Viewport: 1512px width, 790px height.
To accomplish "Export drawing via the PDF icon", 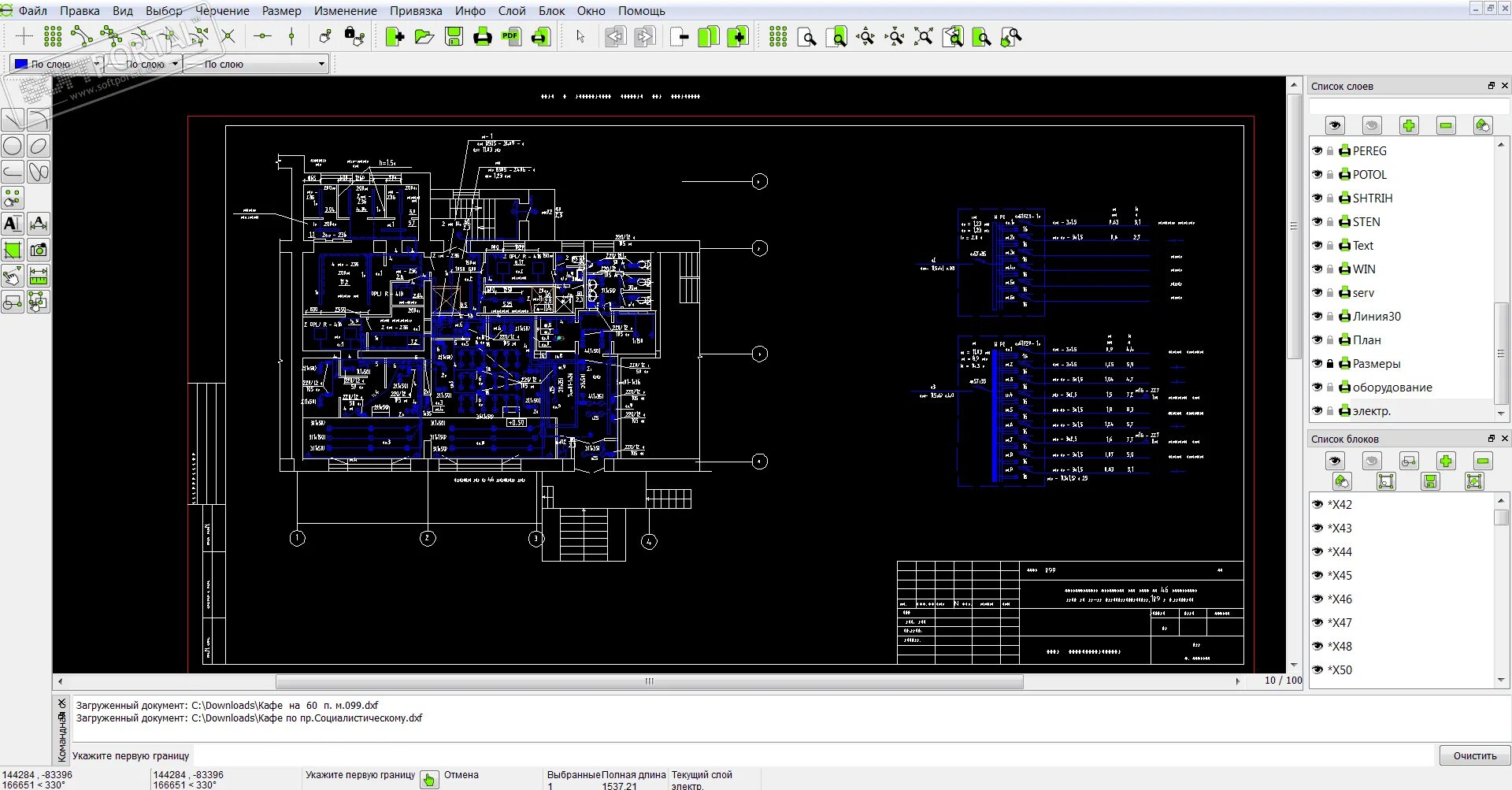I will tap(511, 36).
